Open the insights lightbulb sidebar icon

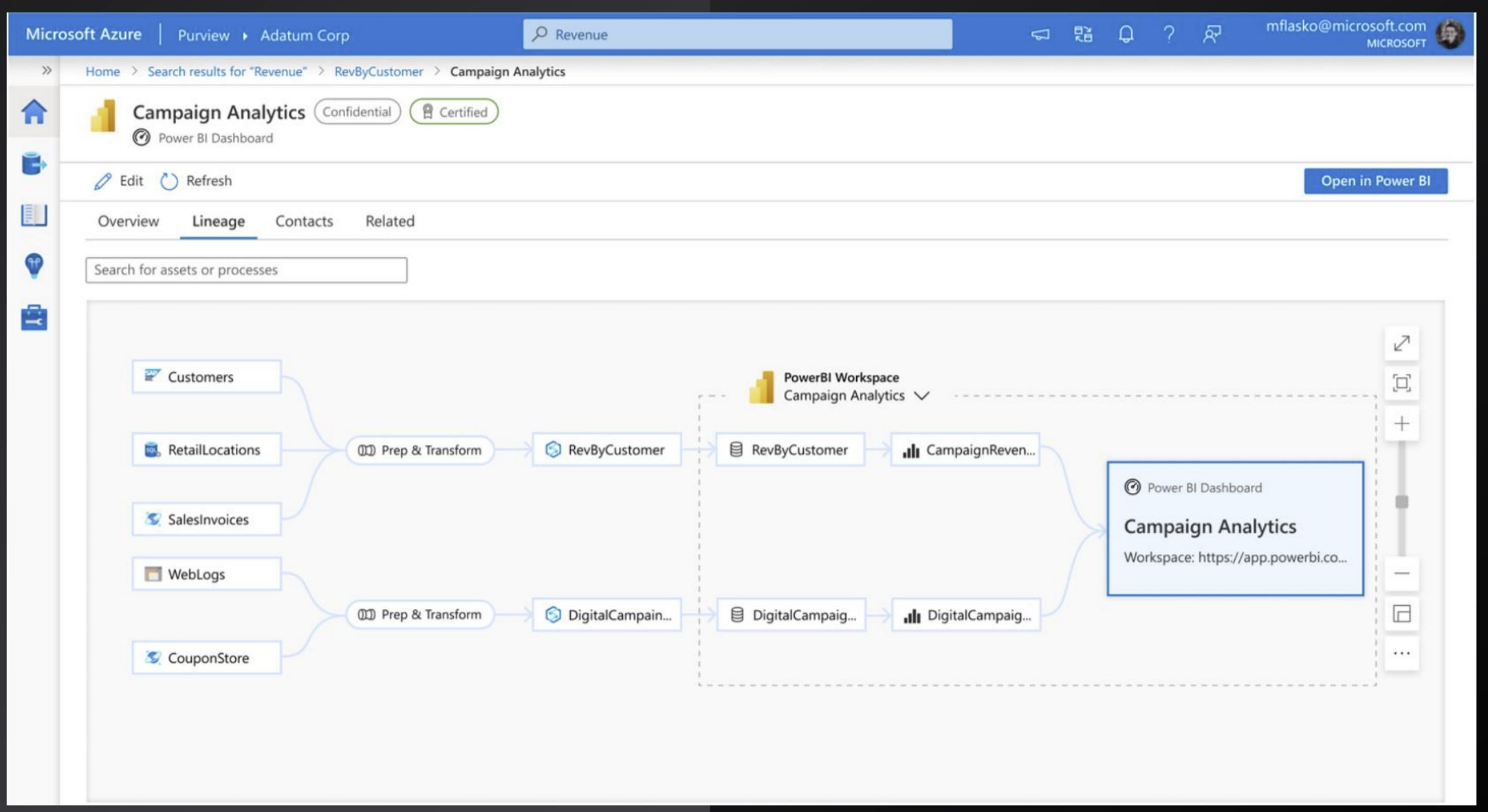click(x=34, y=265)
